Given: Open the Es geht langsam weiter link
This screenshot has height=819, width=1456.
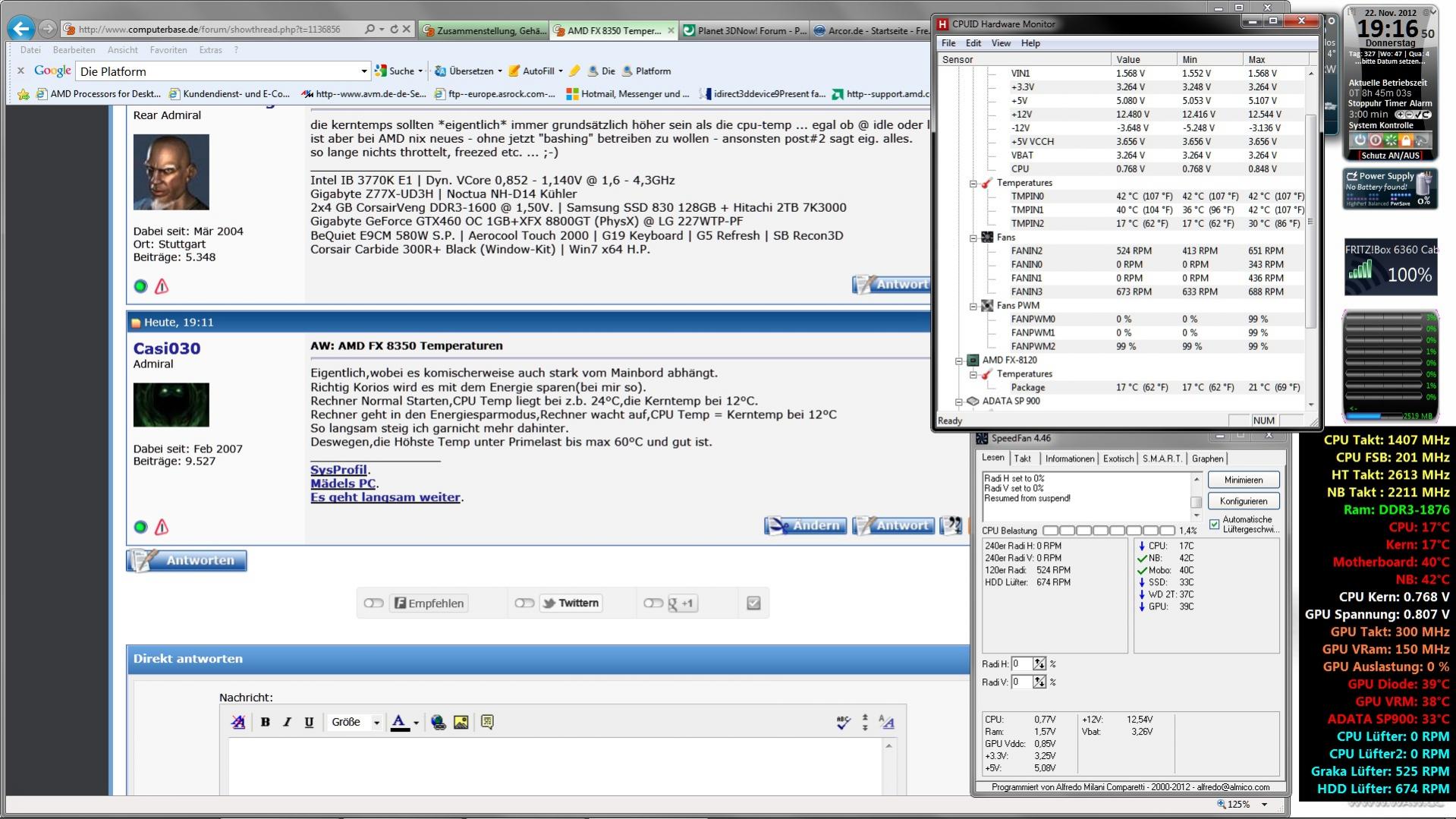Looking at the screenshot, I should click(385, 497).
